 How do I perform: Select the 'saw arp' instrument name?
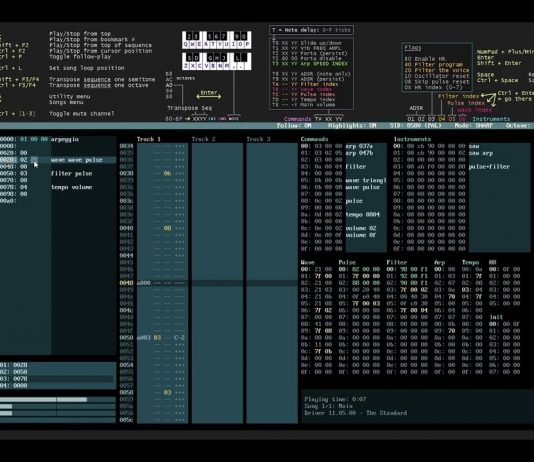481,153
